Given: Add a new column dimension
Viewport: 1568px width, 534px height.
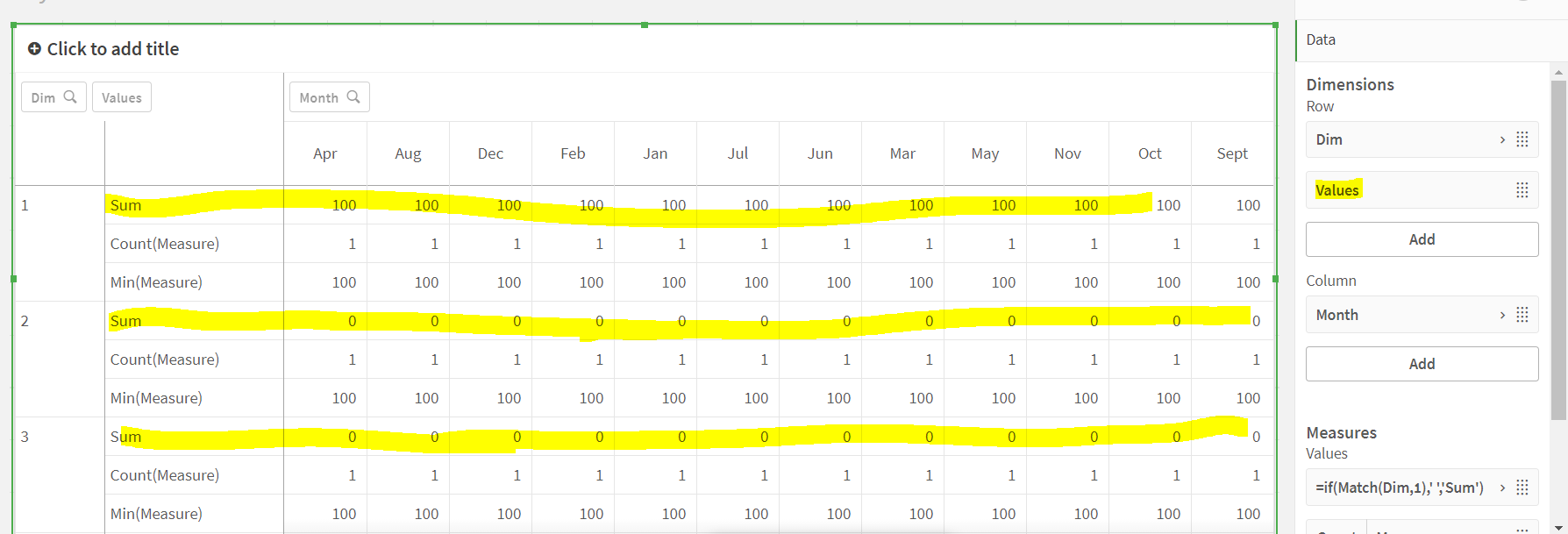Looking at the screenshot, I should [1422, 364].
